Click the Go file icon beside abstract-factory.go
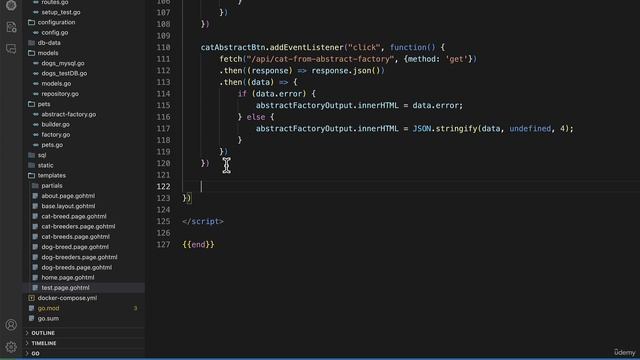 point(36,114)
